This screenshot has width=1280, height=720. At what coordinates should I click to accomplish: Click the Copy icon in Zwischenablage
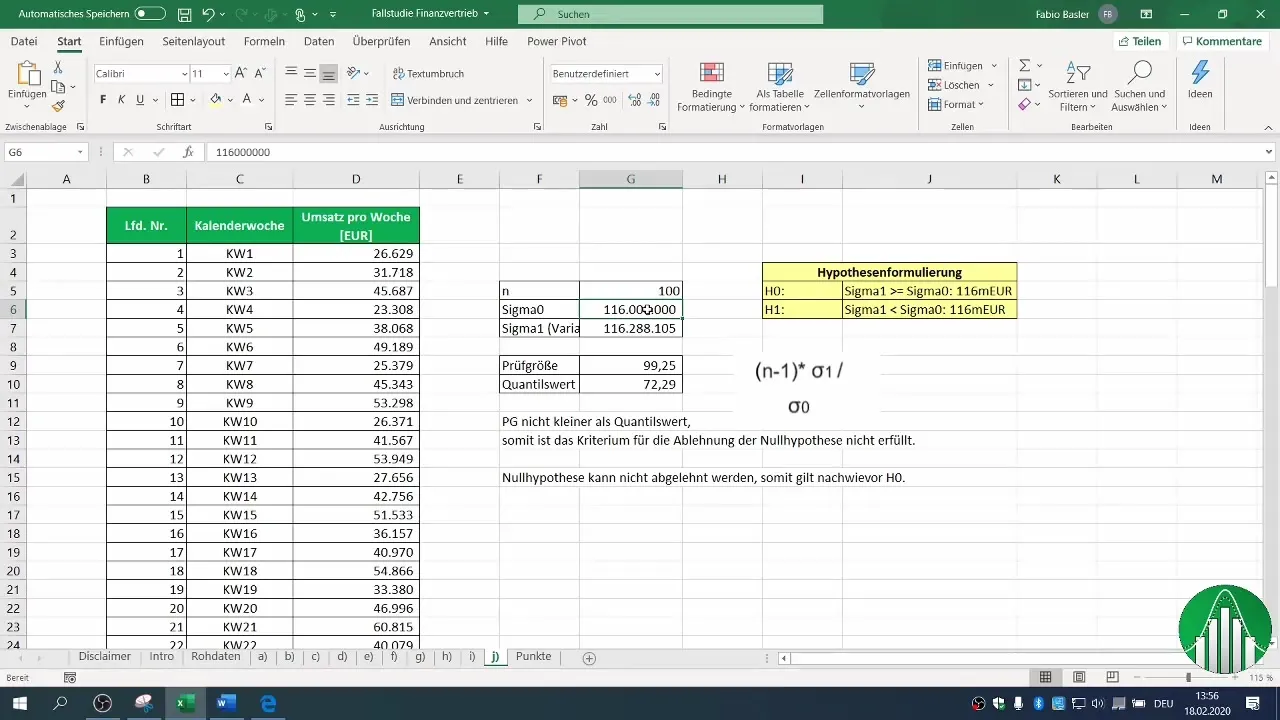58,87
